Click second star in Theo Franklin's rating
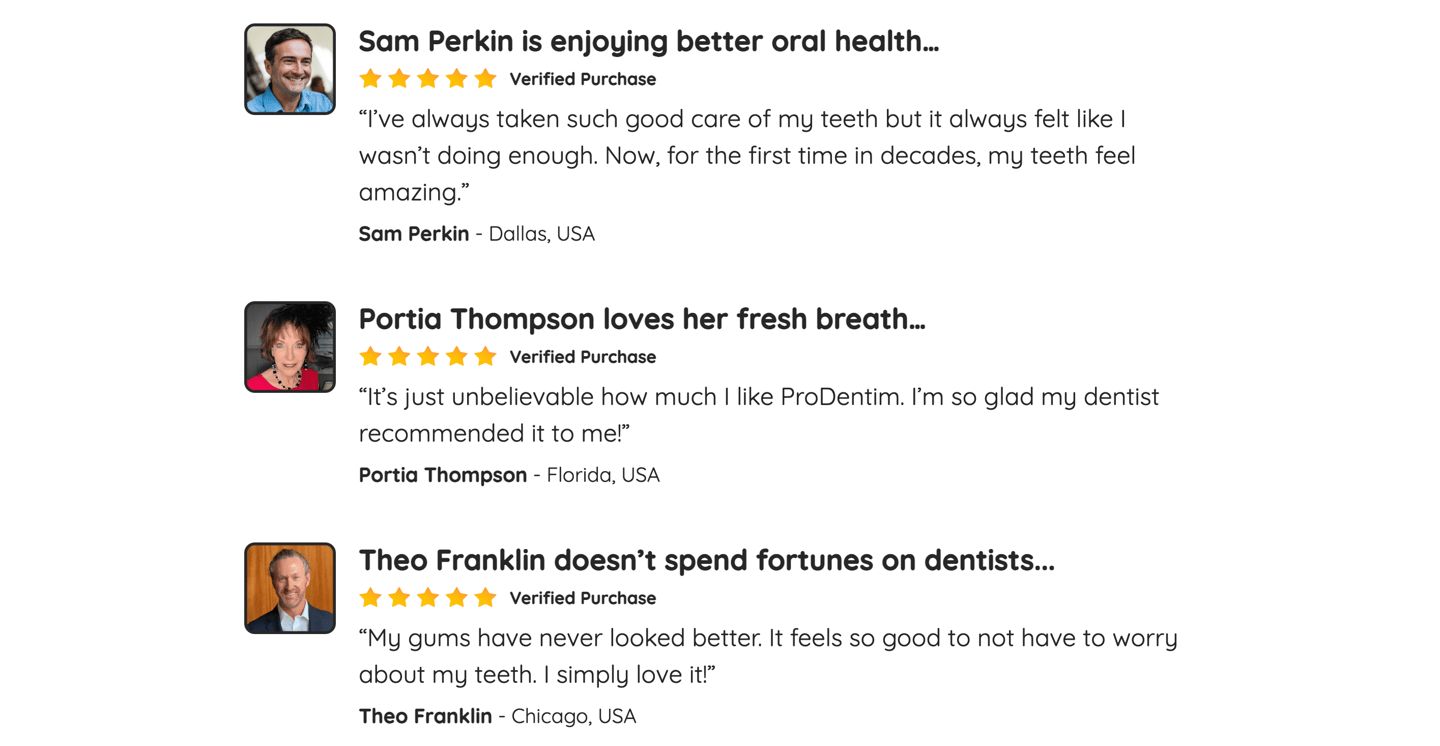The width and height of the screenshot is (1440, 746). coord(399,597)
